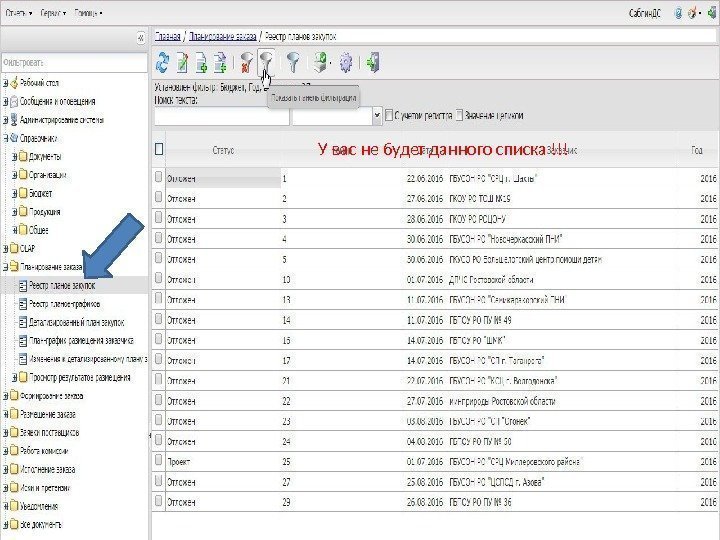Screen dimensions: 720x540
Task: Click the create new document icon
Action: [201, 62]
